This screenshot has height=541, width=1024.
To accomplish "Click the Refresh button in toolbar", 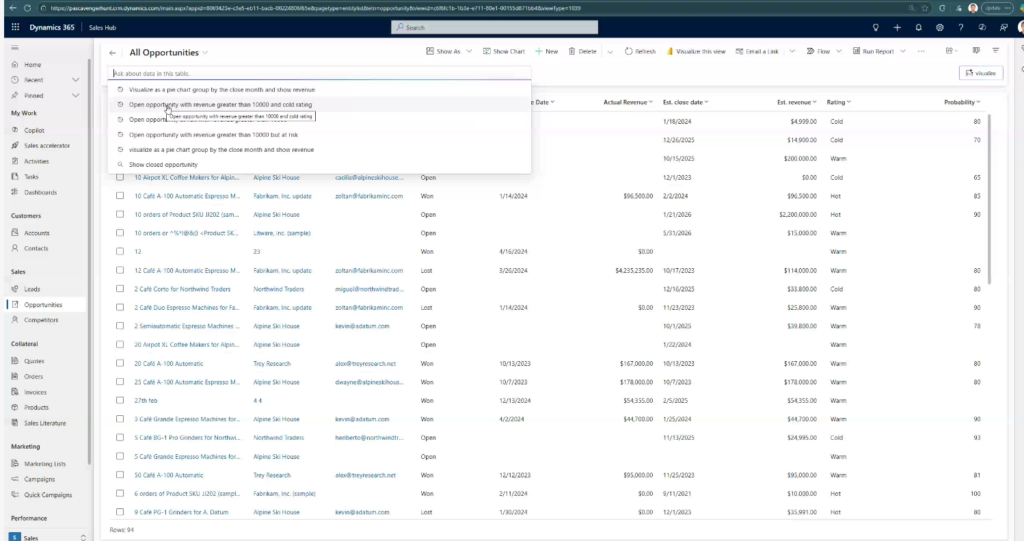I will point(640,51).
